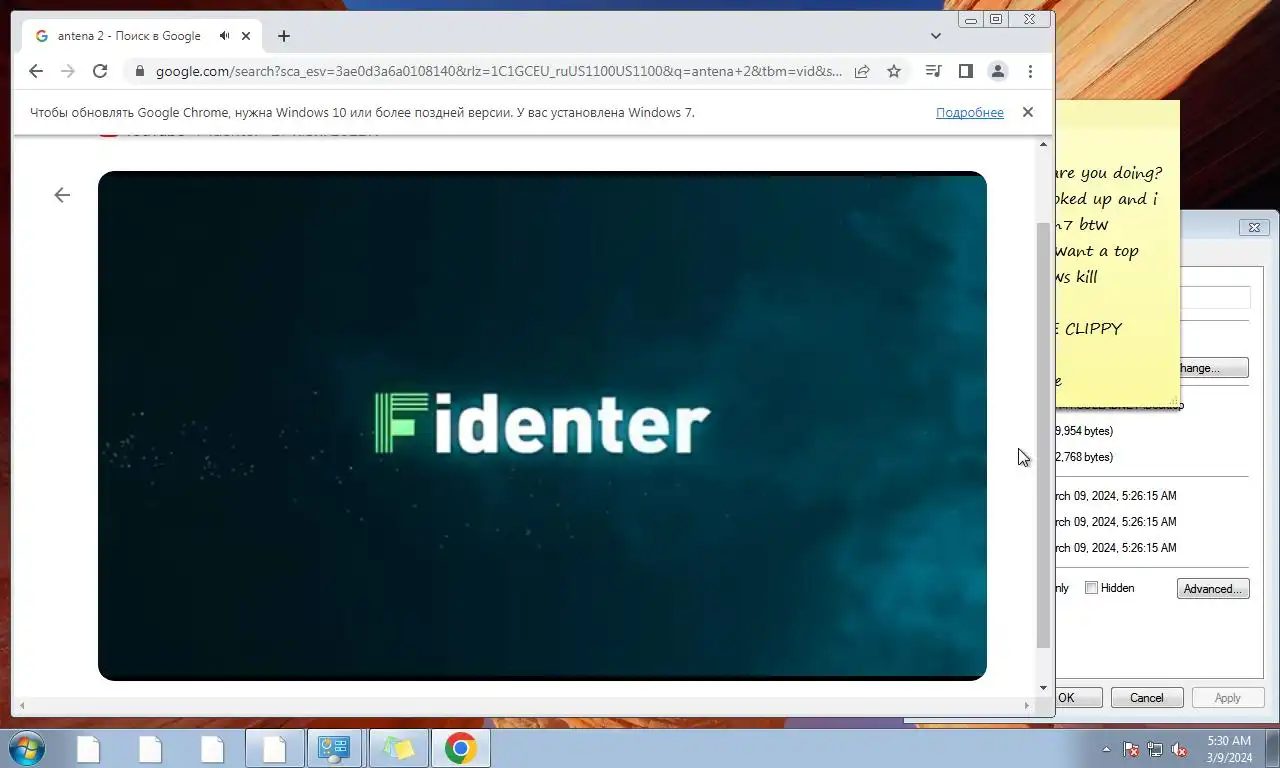Close the Properties dialog window
Screen dimensions: 1280x768
pyautogui.click(x=1254, y=228)
